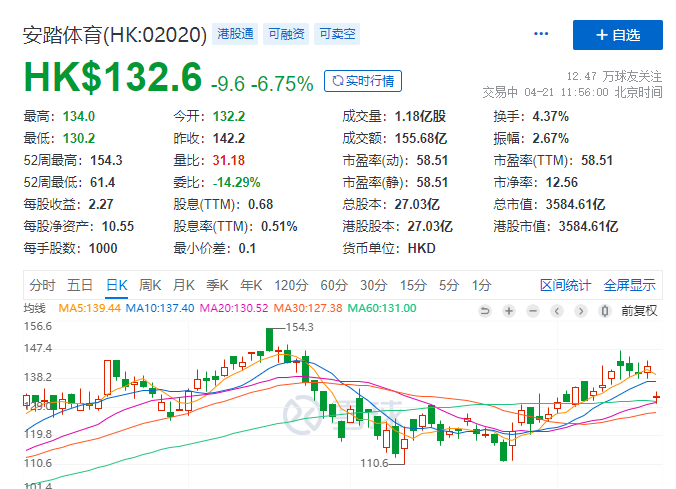Click the MA10:137.40 indicator label
The image size is (676, 489).
pos(160,308)
